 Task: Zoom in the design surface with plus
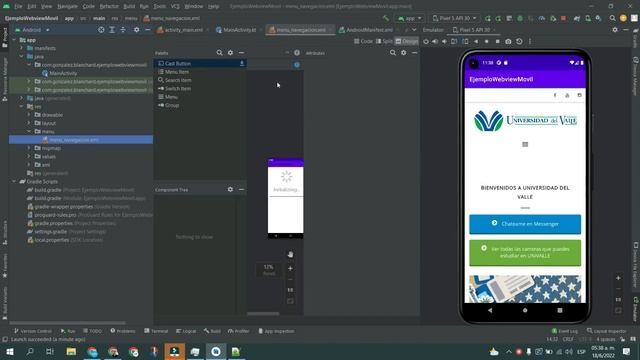(290, 268)
